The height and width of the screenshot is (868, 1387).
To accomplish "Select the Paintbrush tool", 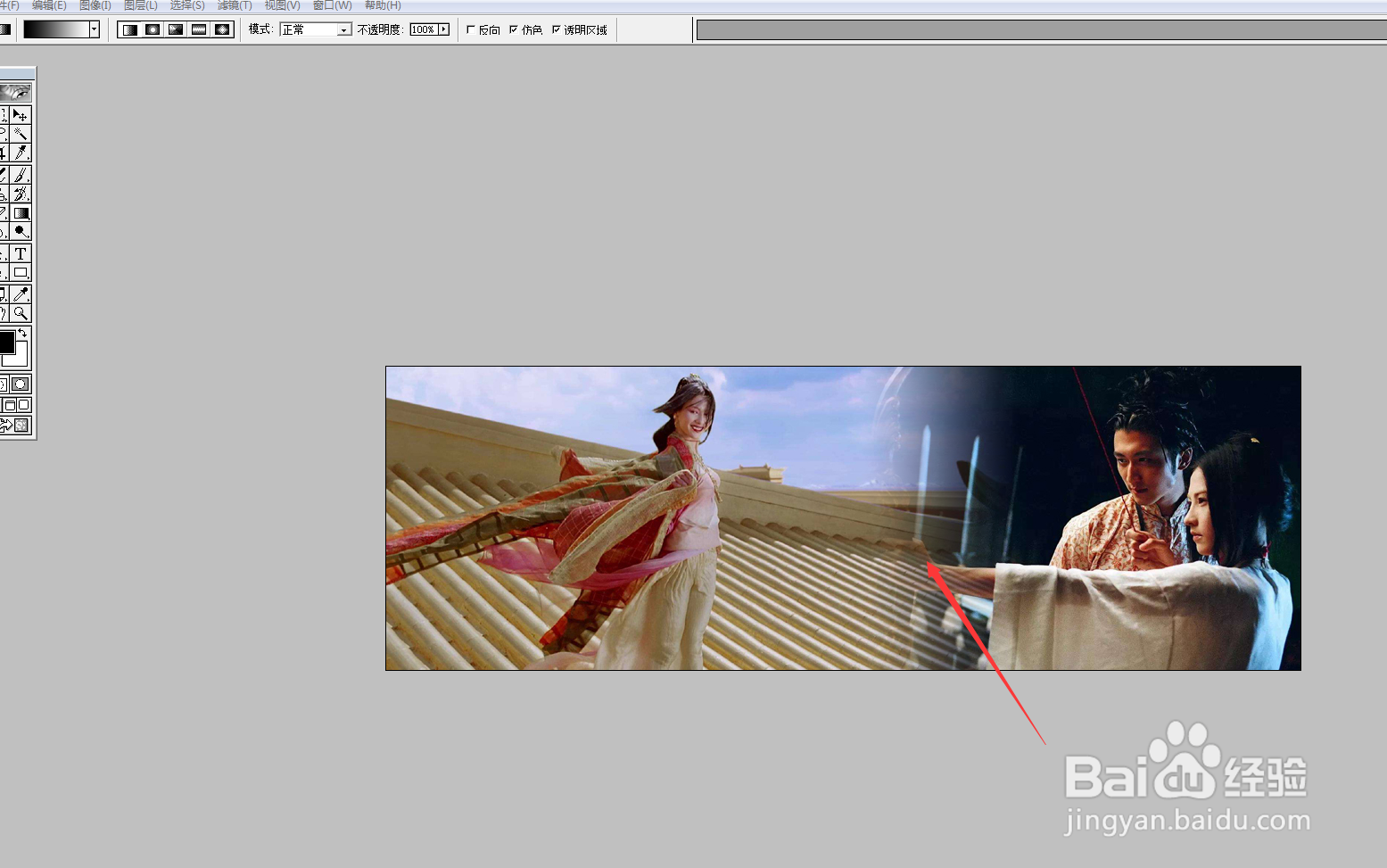I will (x=21, y=175).
